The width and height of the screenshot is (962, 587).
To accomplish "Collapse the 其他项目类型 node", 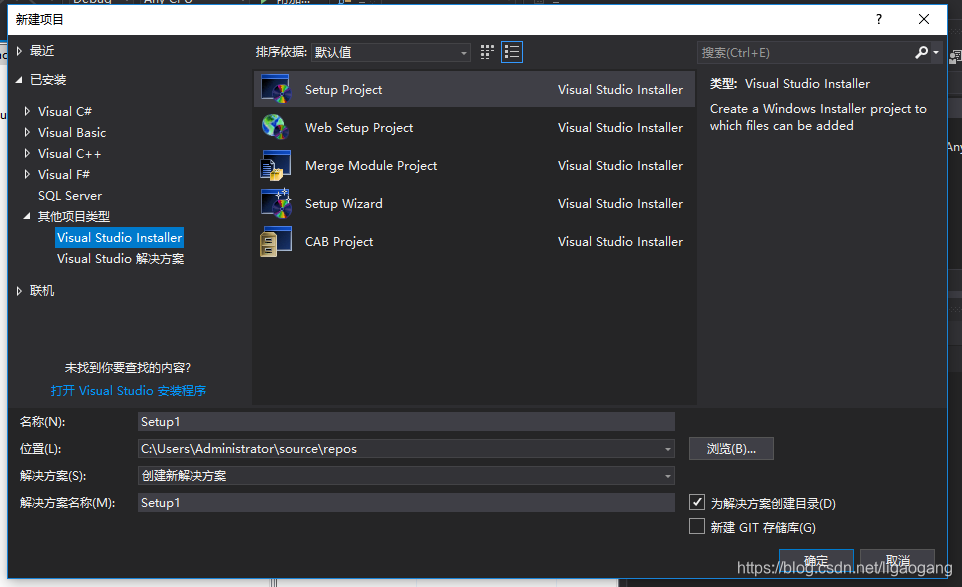I will point(27,216).
